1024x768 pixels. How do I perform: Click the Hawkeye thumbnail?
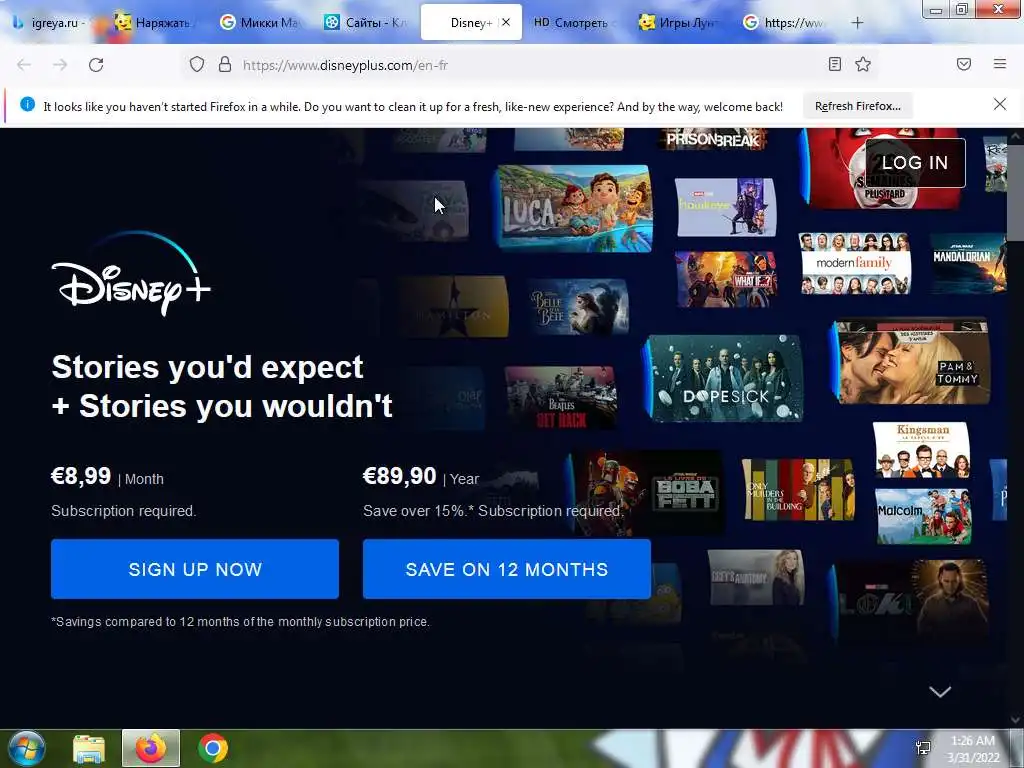tap(726, 206)
